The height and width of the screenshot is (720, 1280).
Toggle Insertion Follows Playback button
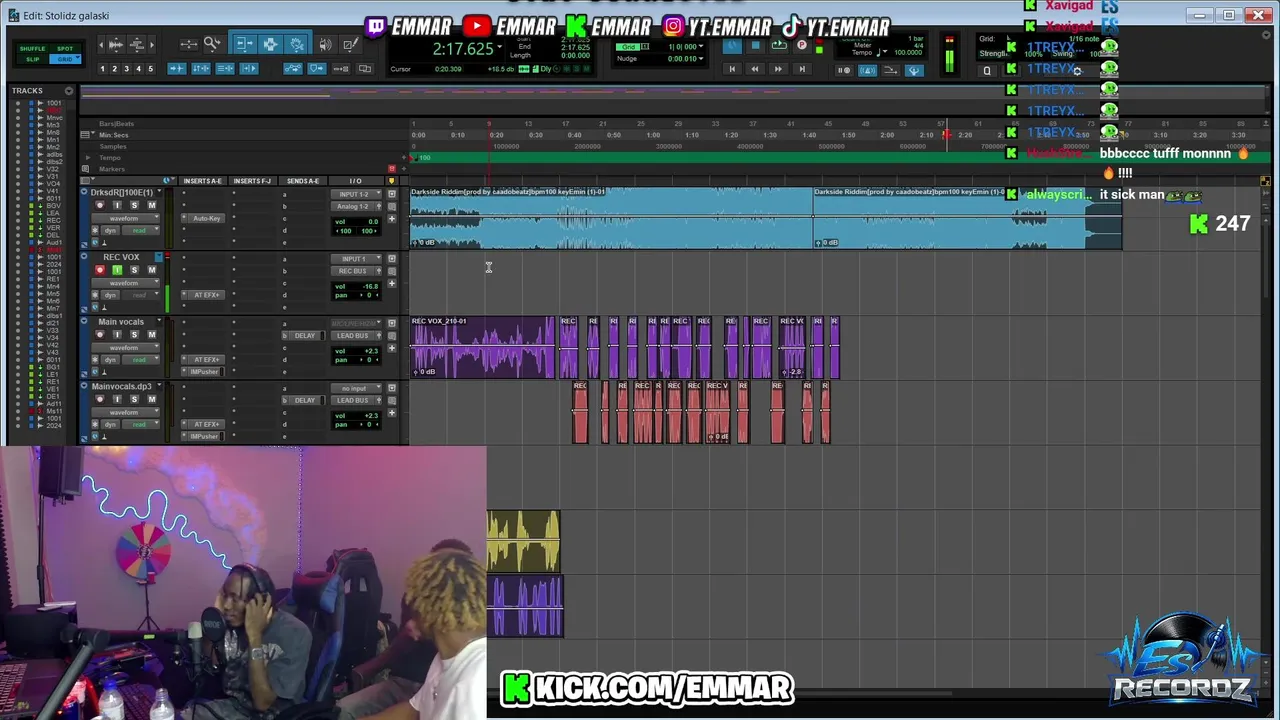(249, 69)
